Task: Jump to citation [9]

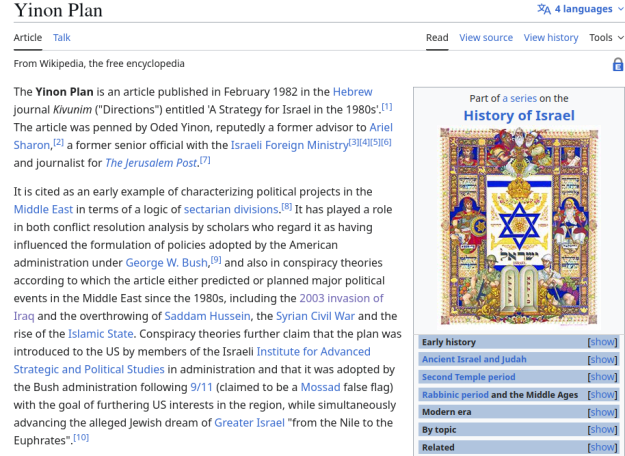Action: click(216, 260)
